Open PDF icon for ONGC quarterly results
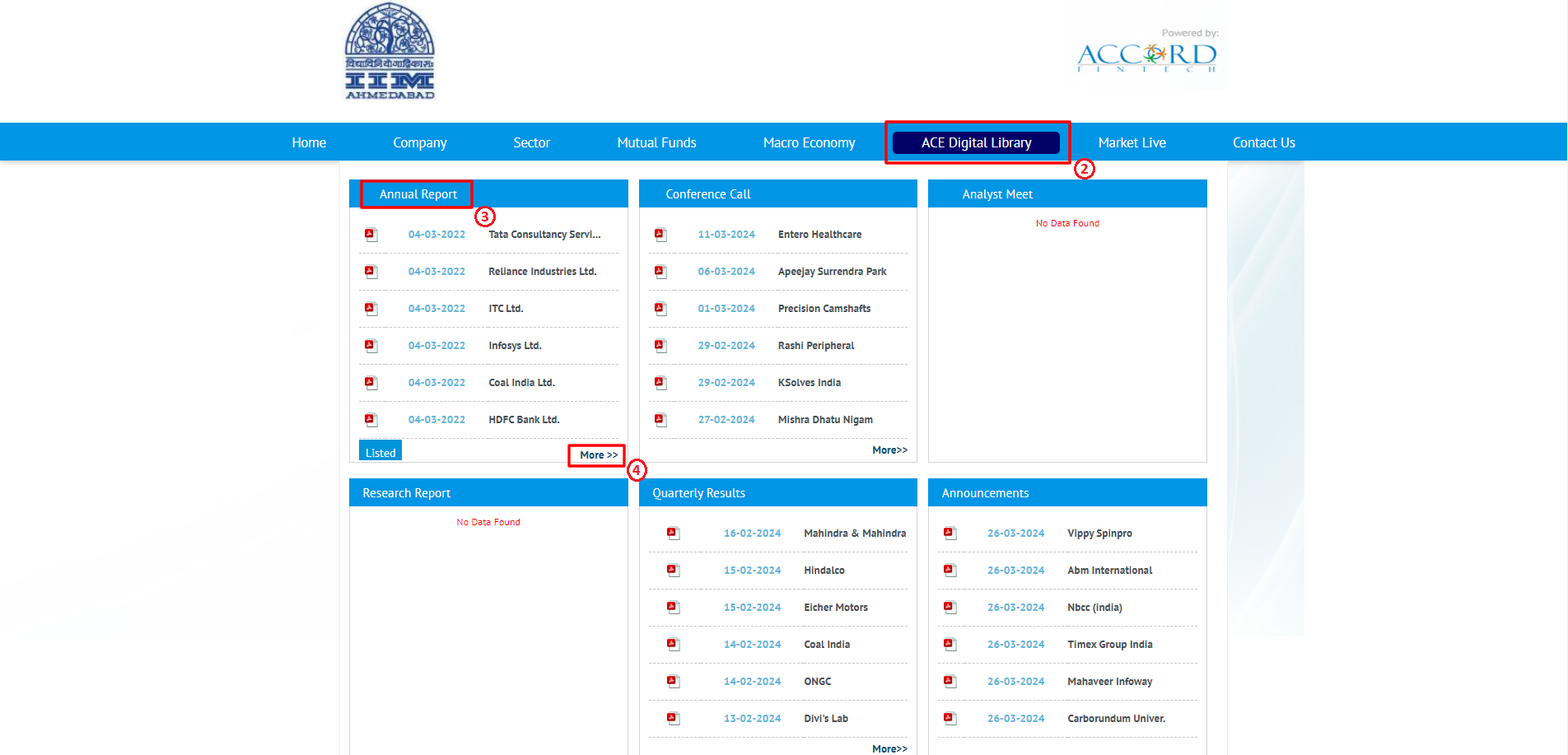 [x=674, y=682]
